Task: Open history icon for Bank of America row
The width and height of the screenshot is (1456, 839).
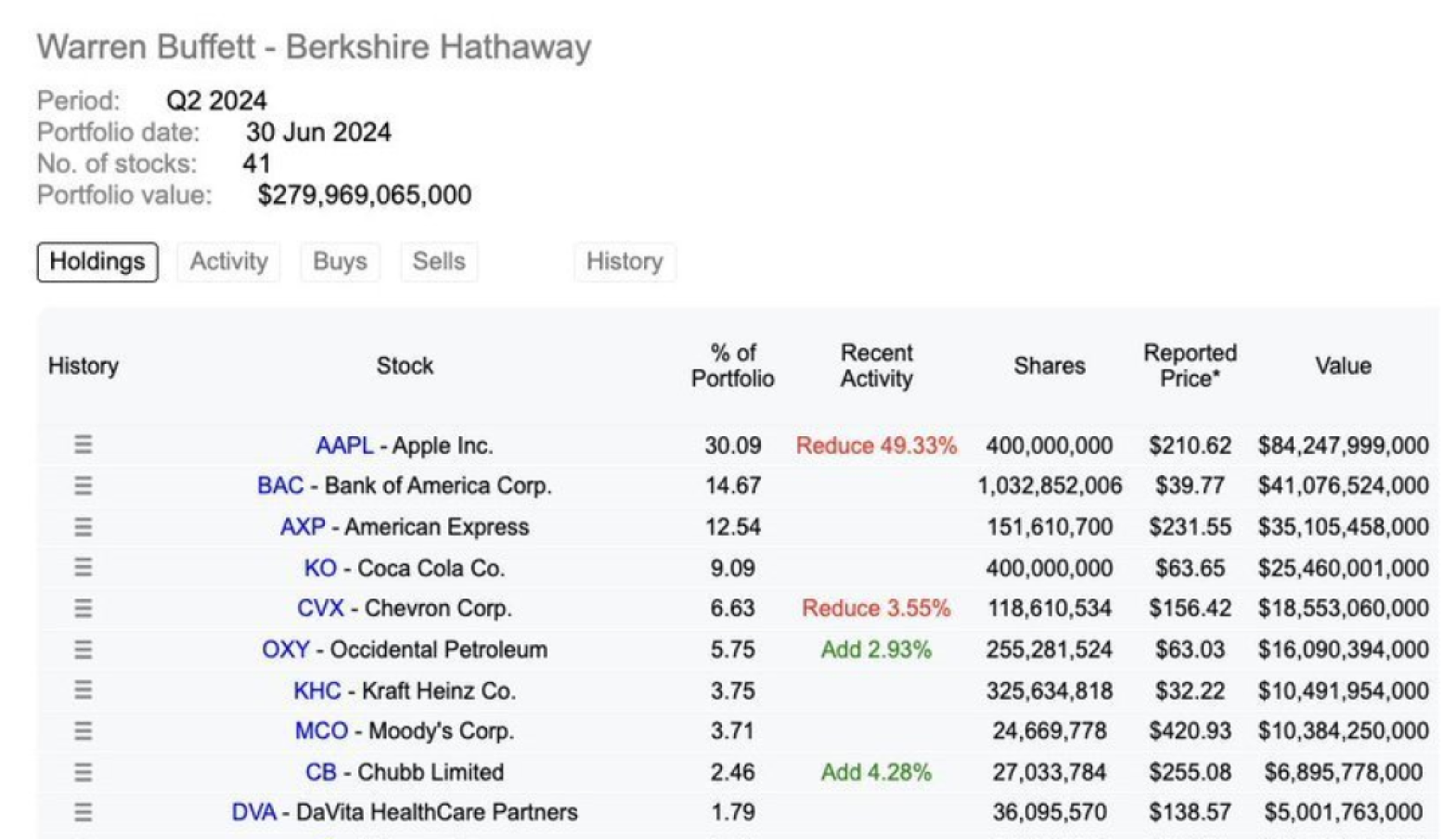Action: pyautogui.click(x=83, y=485)
